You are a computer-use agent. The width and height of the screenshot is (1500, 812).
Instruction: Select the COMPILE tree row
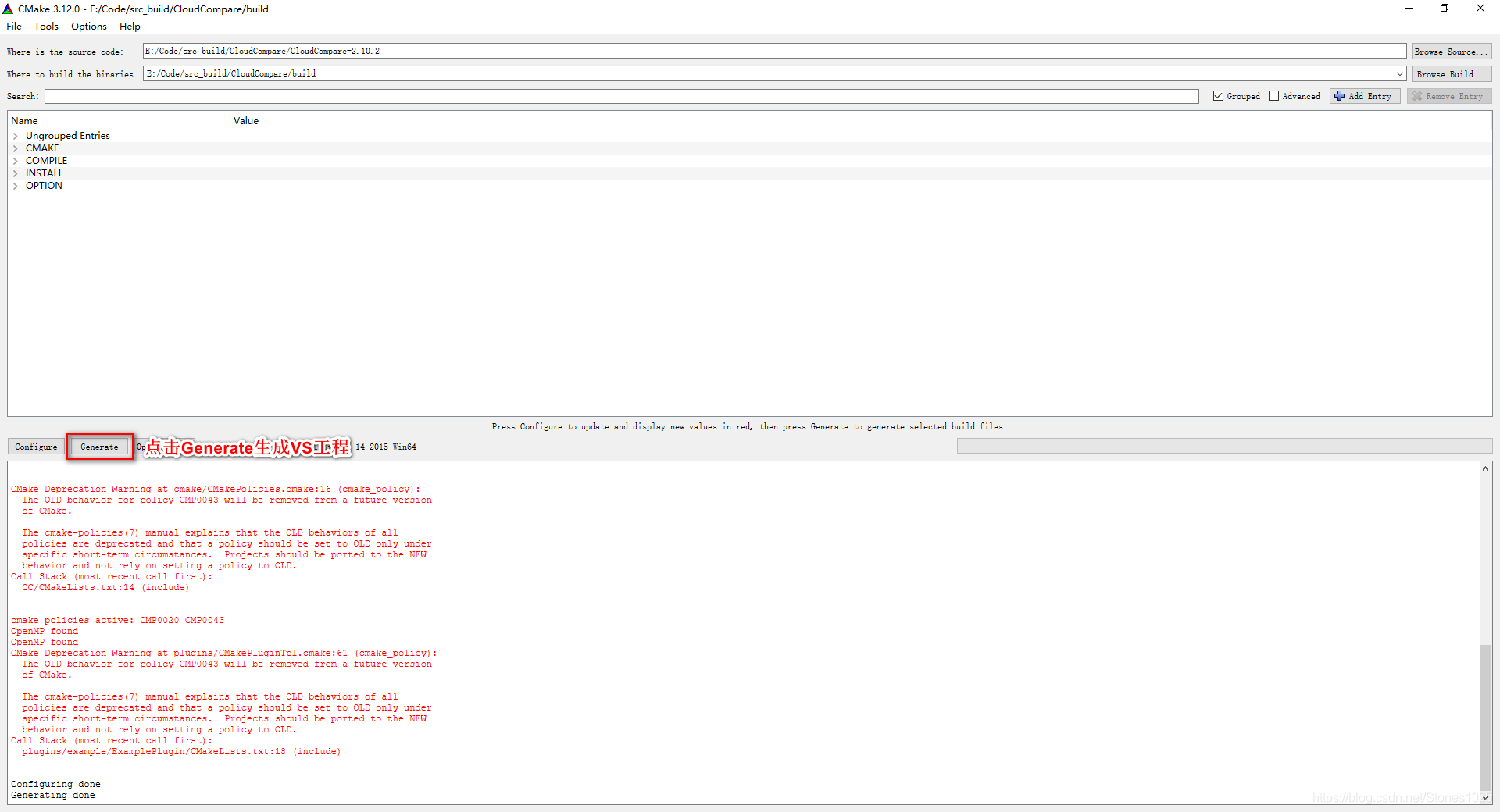[750, 161]
